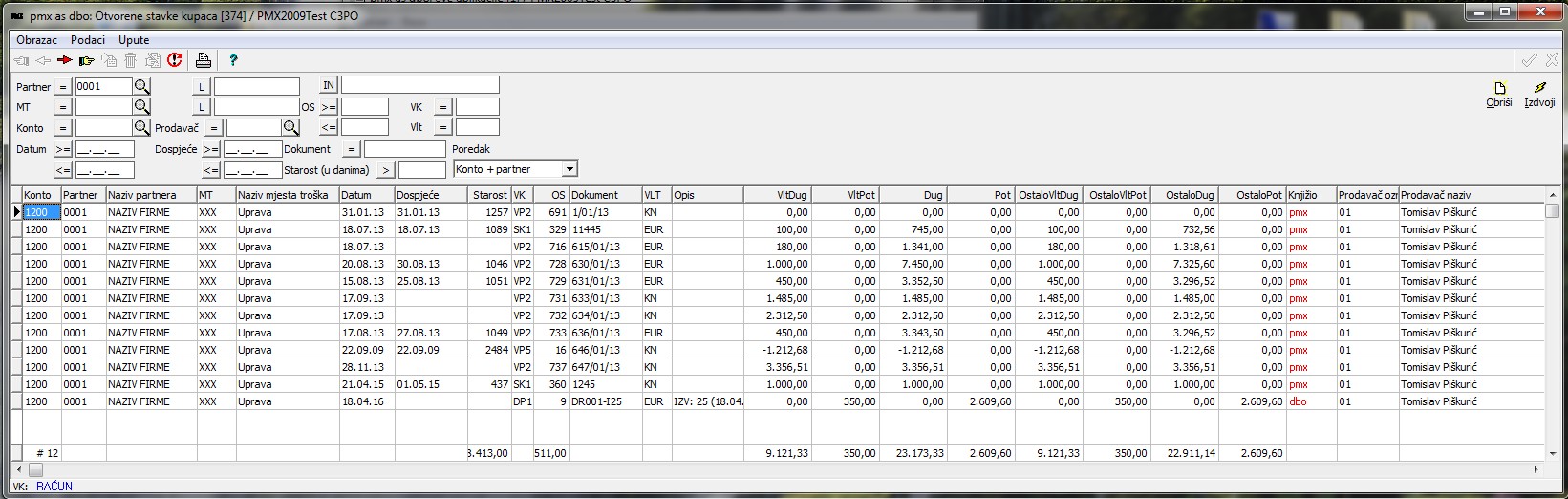Select the row with document 11445
This screenshot has height=499, width=1568.
tap(779, 229)
